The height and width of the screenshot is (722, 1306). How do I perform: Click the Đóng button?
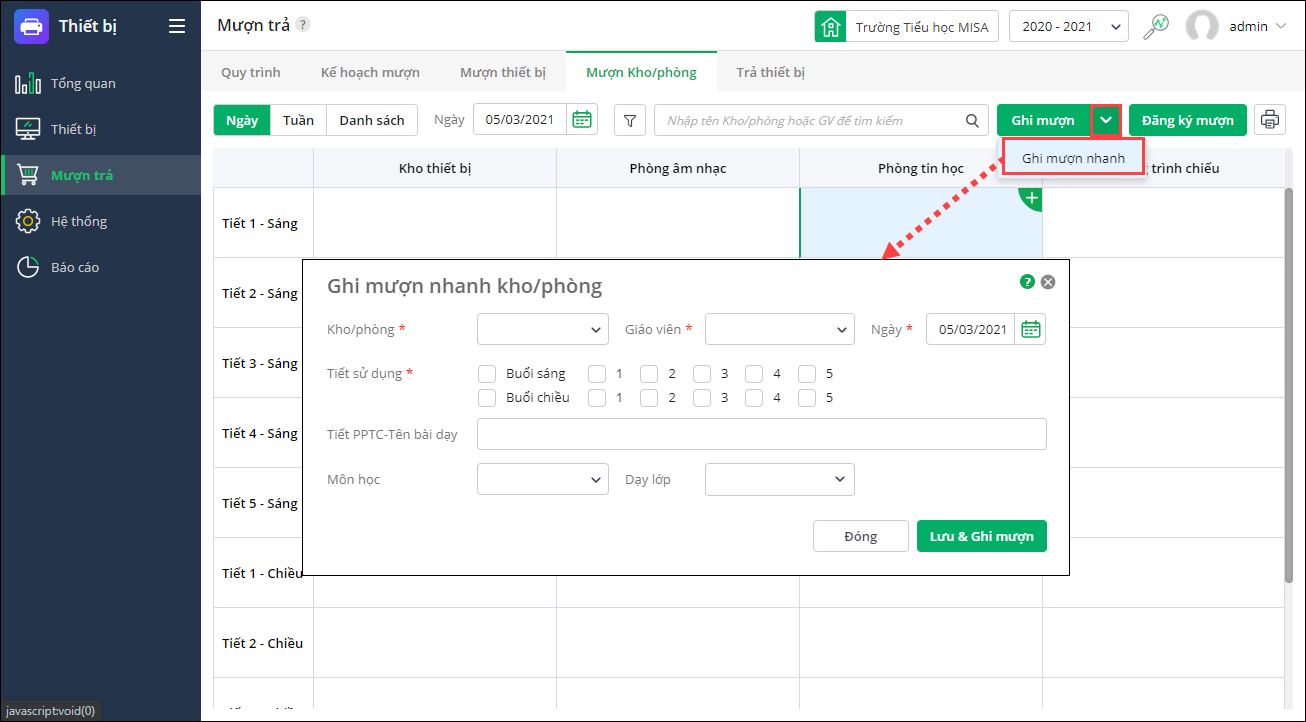pos(861,536)
